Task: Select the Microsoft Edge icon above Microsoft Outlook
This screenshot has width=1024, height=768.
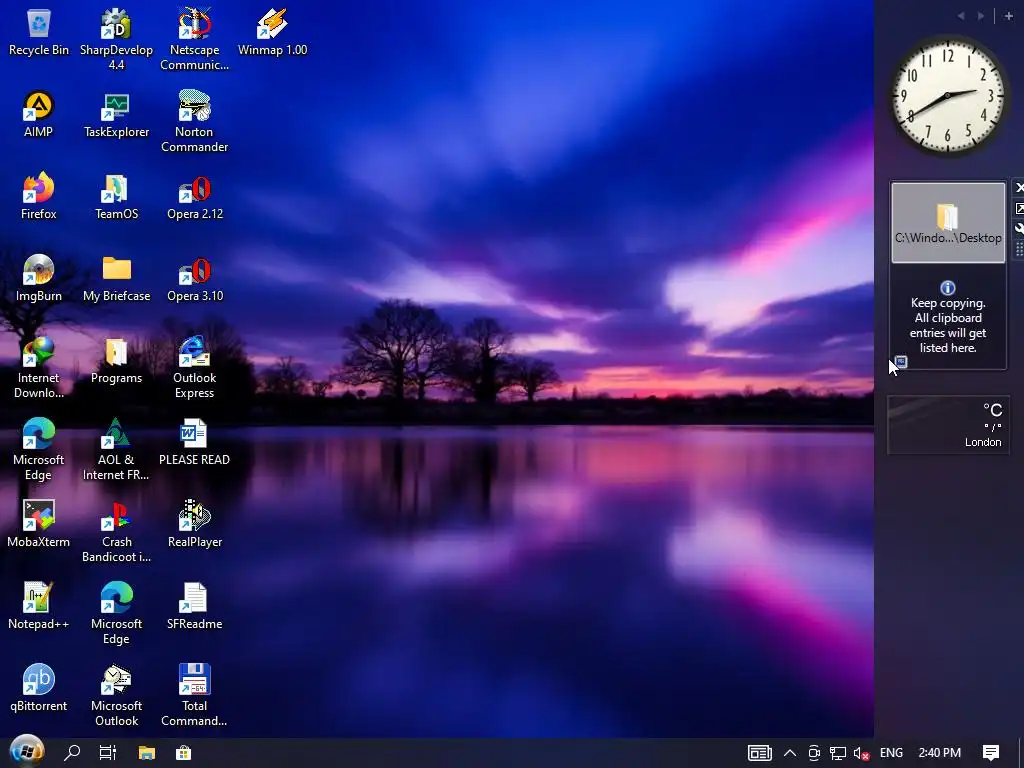Action: (x=116, y=614)
